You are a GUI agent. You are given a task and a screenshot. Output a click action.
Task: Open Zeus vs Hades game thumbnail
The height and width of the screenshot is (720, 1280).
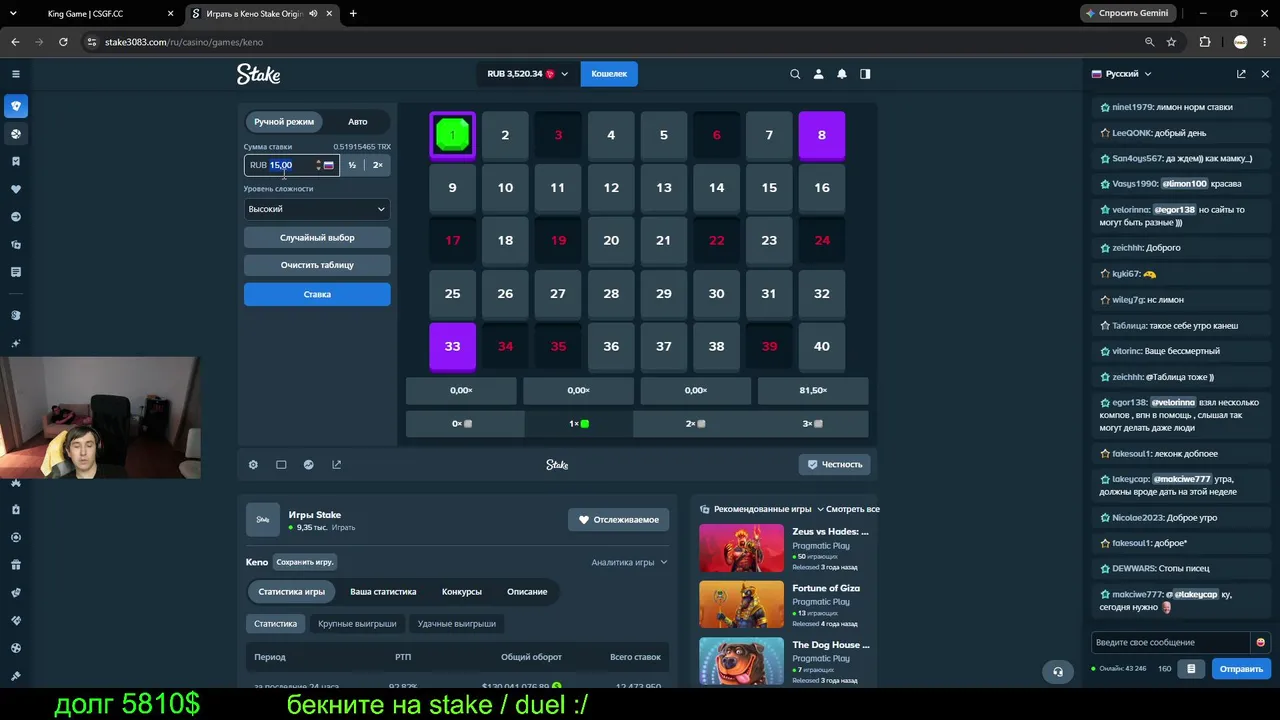(741, 548)
